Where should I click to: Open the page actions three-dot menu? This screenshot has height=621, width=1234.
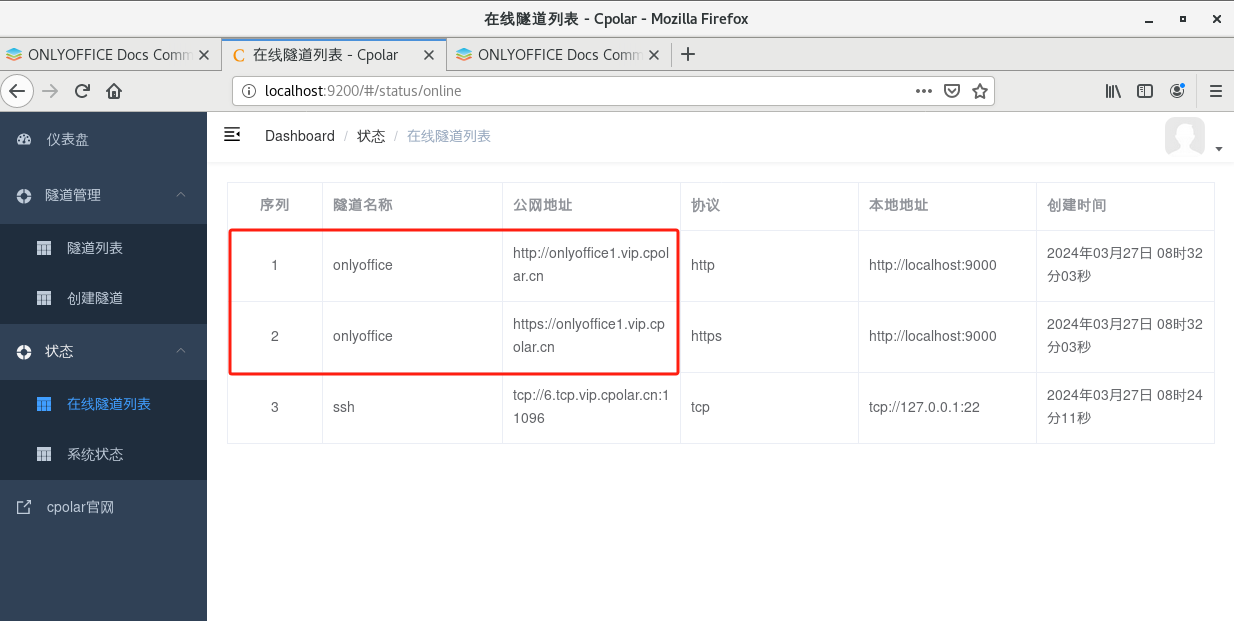pos(924,91)
